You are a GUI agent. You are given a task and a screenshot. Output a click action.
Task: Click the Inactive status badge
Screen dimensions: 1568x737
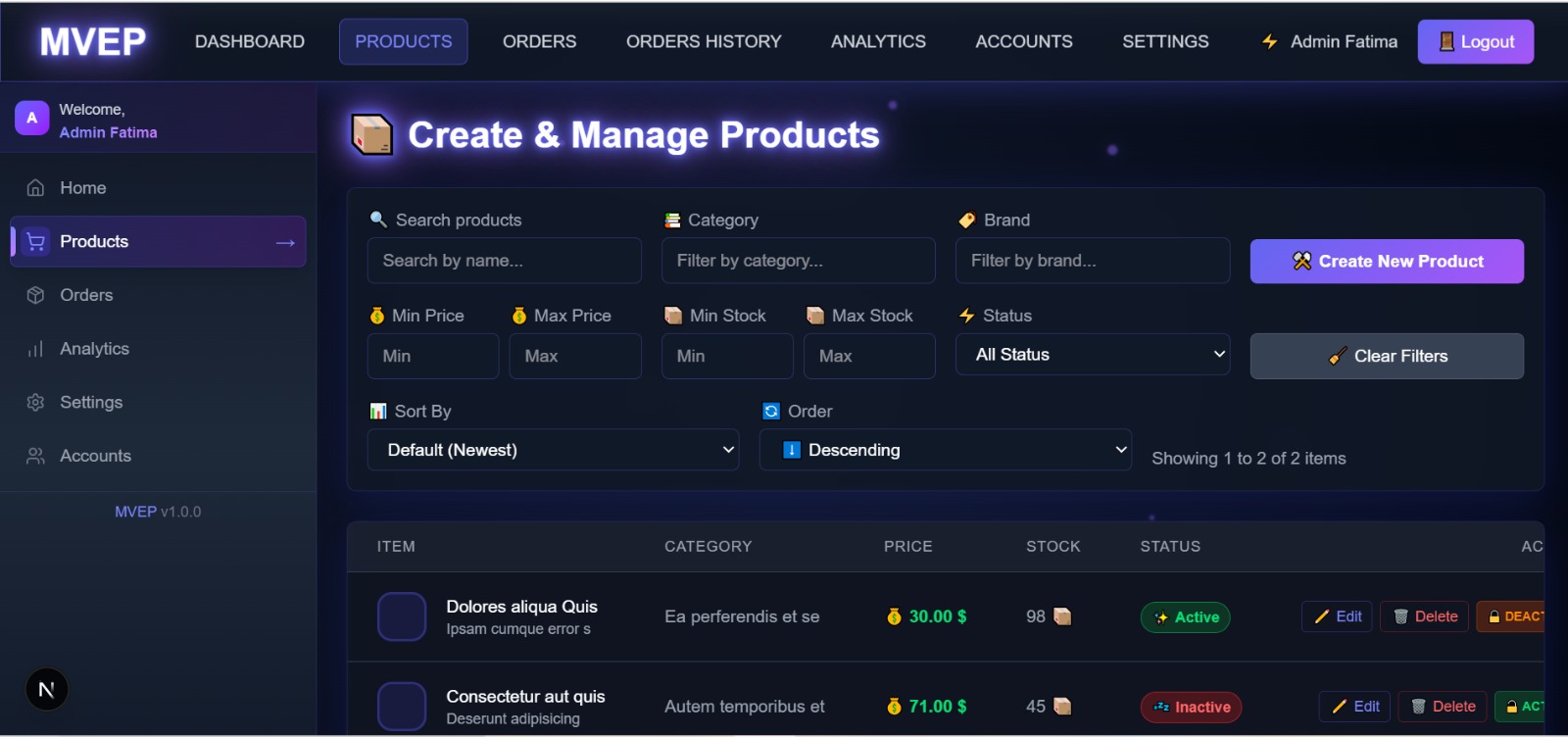[1191, 708]
